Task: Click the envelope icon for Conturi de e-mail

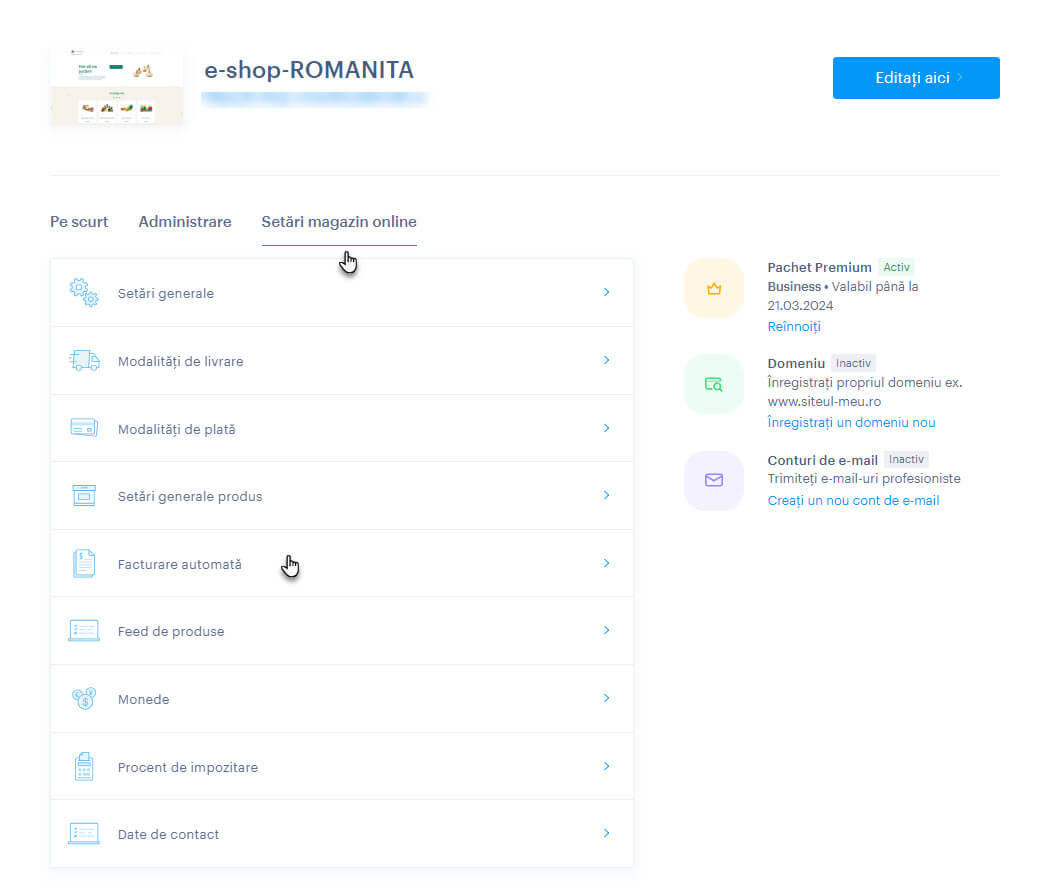Action: point(714,480)
